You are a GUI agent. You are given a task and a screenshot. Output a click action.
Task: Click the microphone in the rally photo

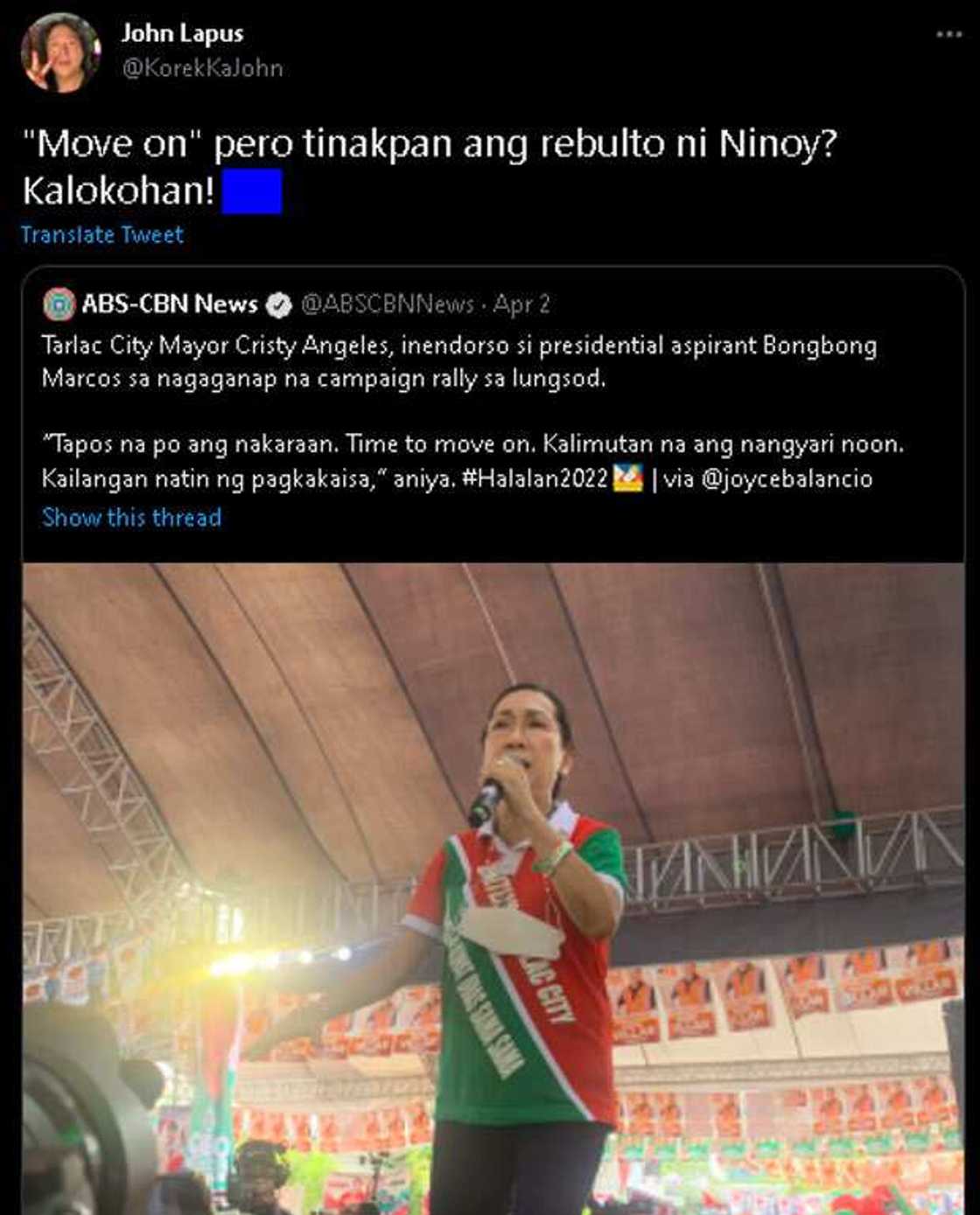click(486, 800)
